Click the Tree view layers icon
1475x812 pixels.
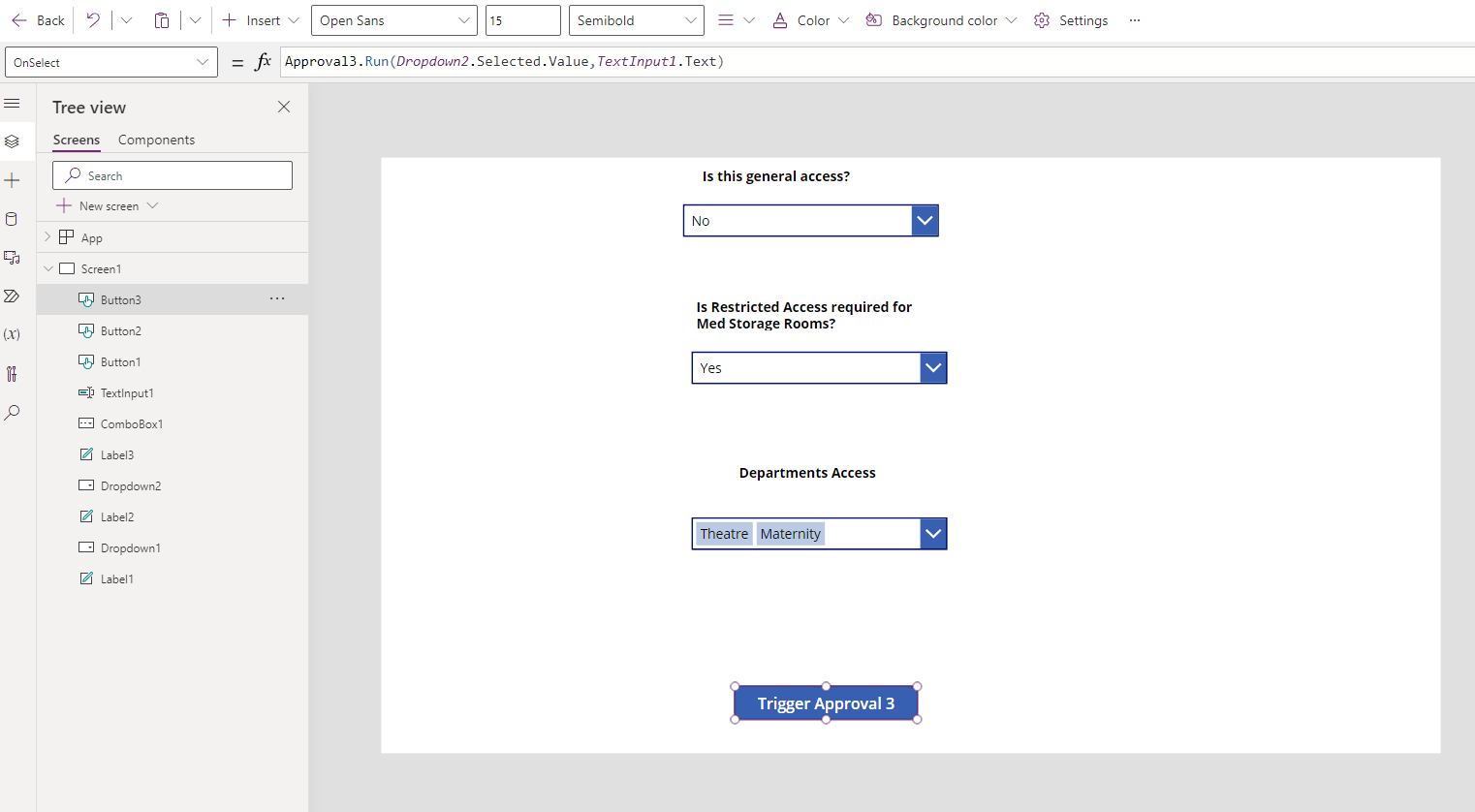(x=12, y=141)
